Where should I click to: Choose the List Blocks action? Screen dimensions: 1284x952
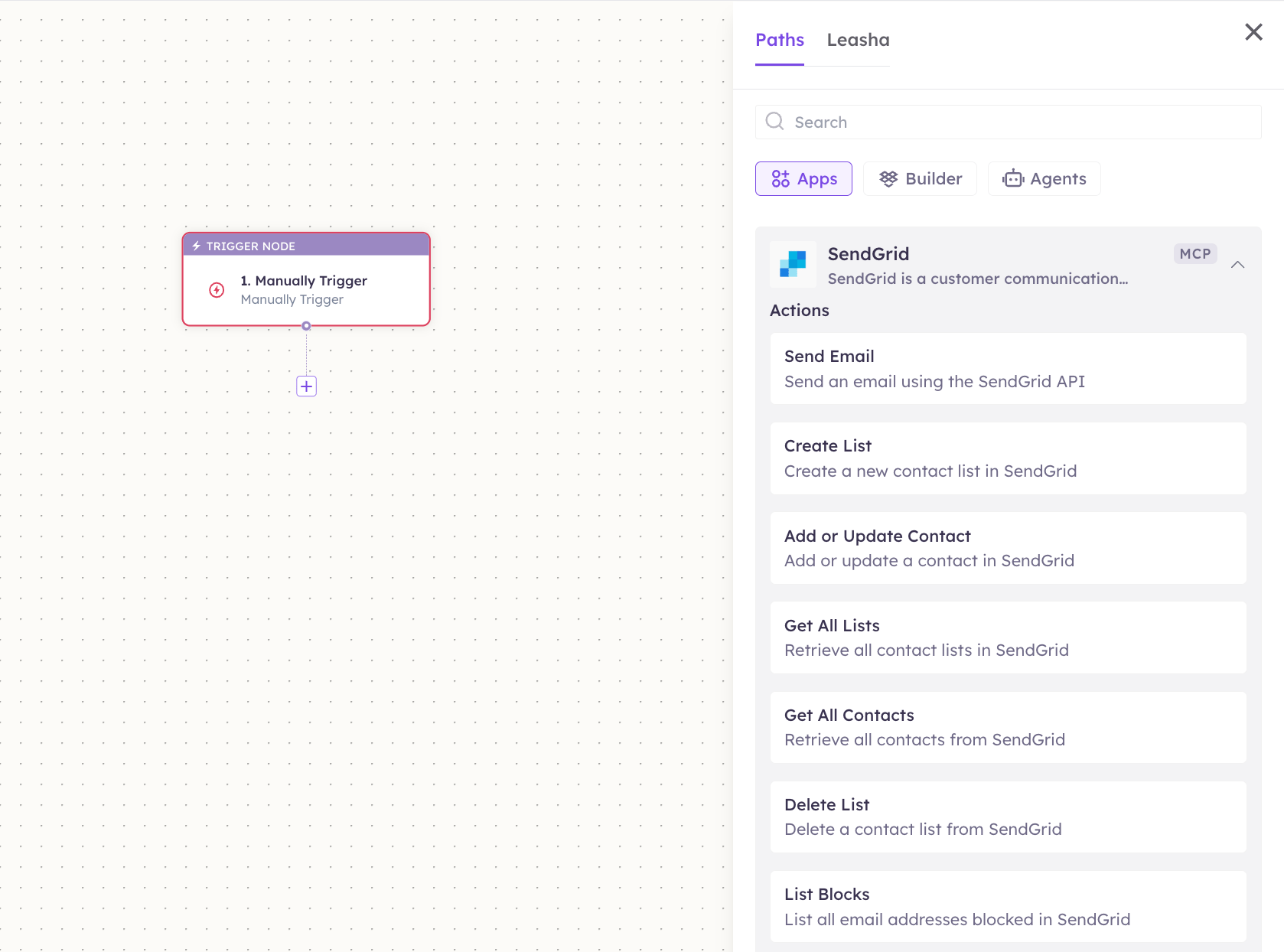1008,906
